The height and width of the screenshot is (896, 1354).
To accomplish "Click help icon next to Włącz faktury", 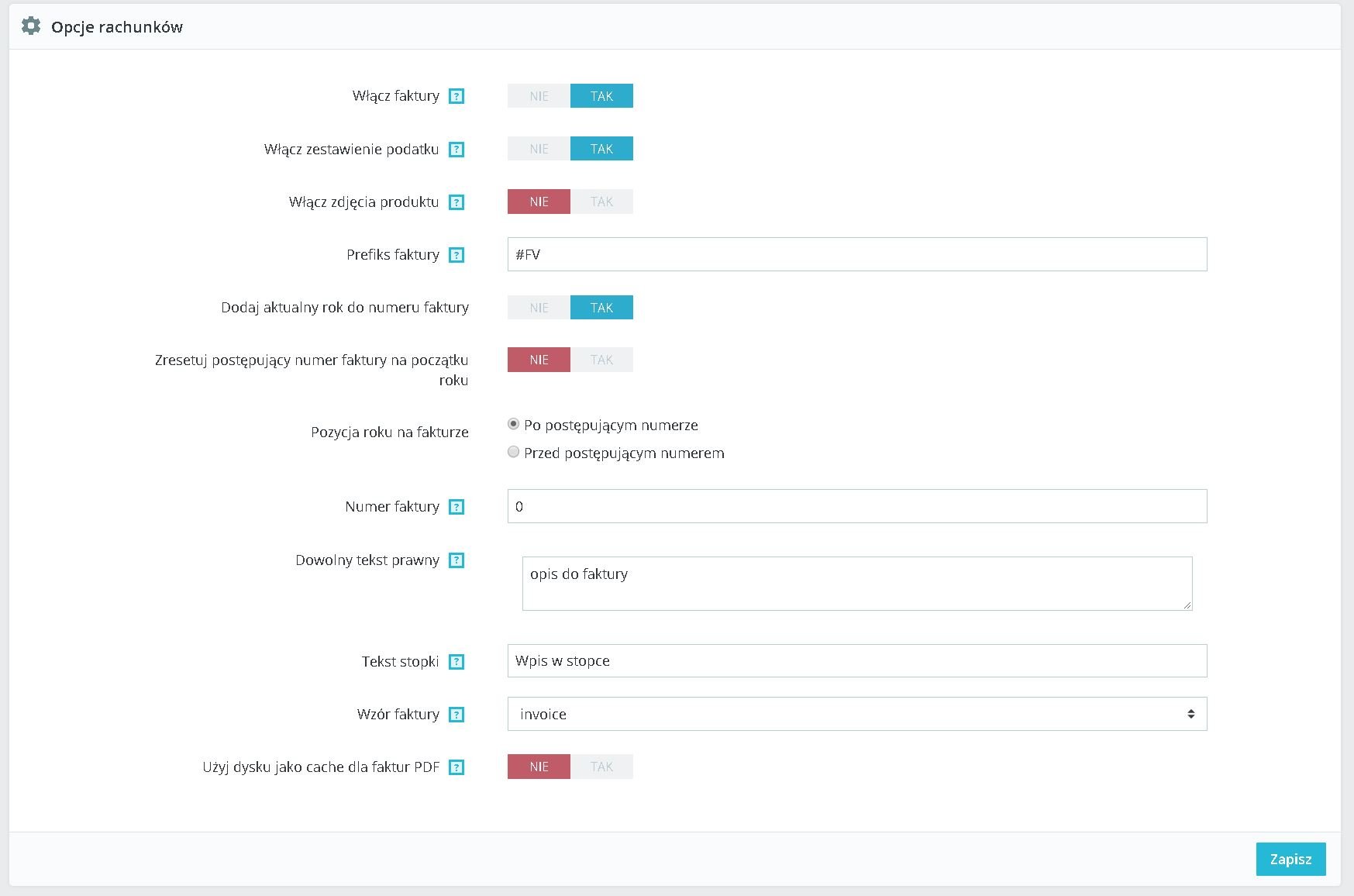I will click(457, 96).
